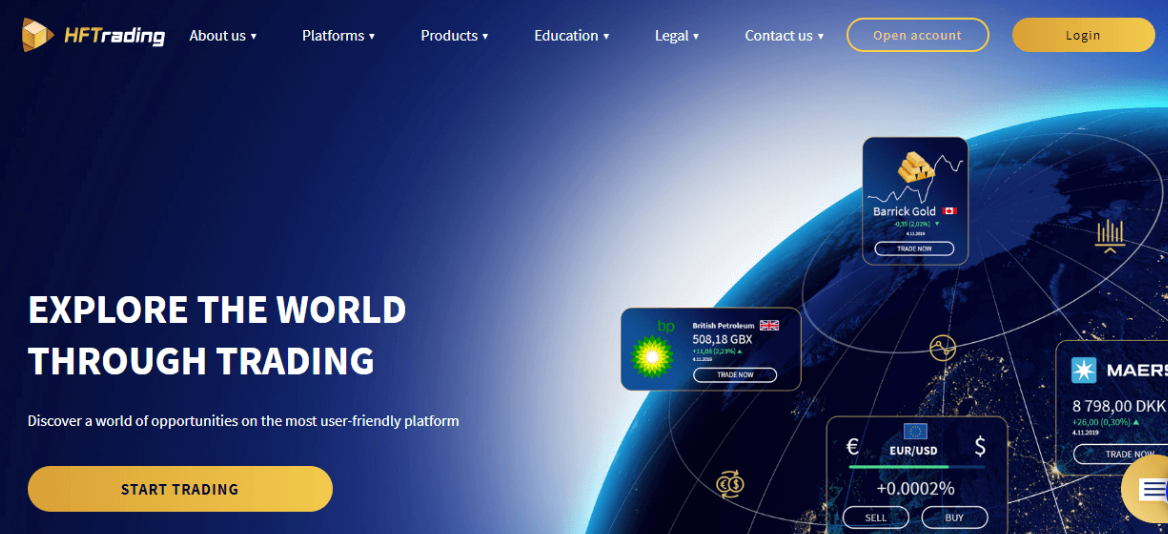Click the currency exchange coin icon
Viewport: 1168px width, 534px height.
point(730,484)
